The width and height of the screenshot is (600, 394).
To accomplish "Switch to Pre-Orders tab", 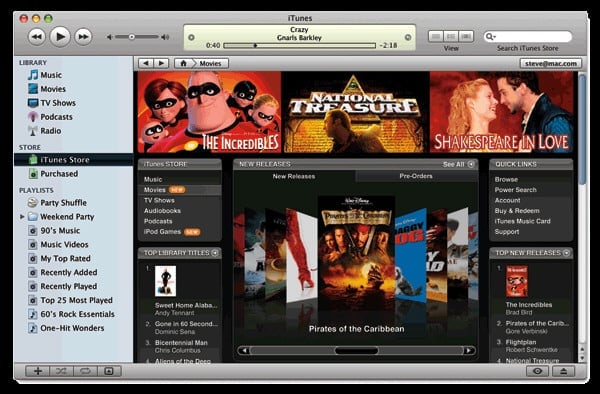I will point(416,176).
